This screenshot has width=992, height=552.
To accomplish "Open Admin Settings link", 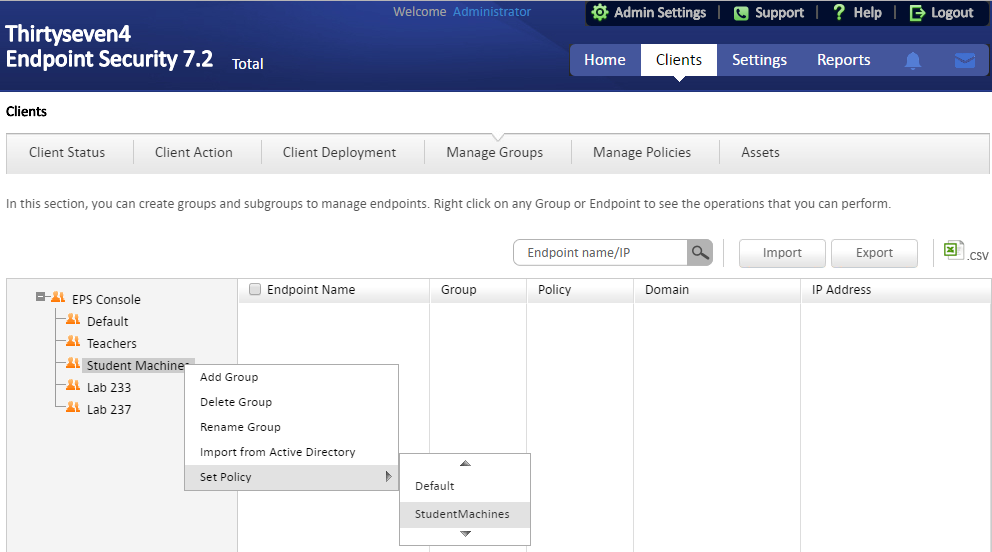I will click(x=660, y=13).
